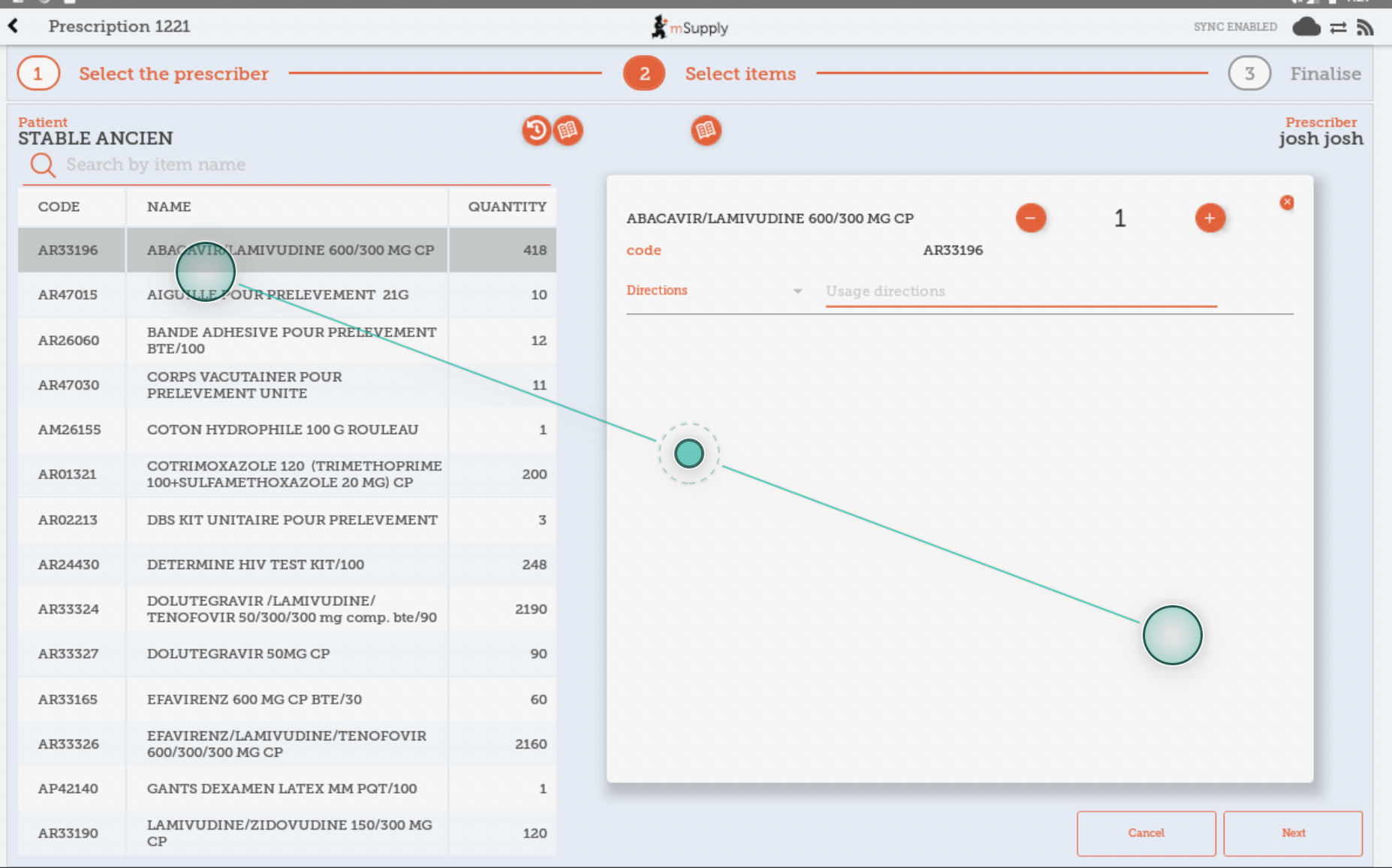This screenshot has width=1392, height=868.
Task: Click the cloud sync status icon
Action: [x=1306, y=26]
